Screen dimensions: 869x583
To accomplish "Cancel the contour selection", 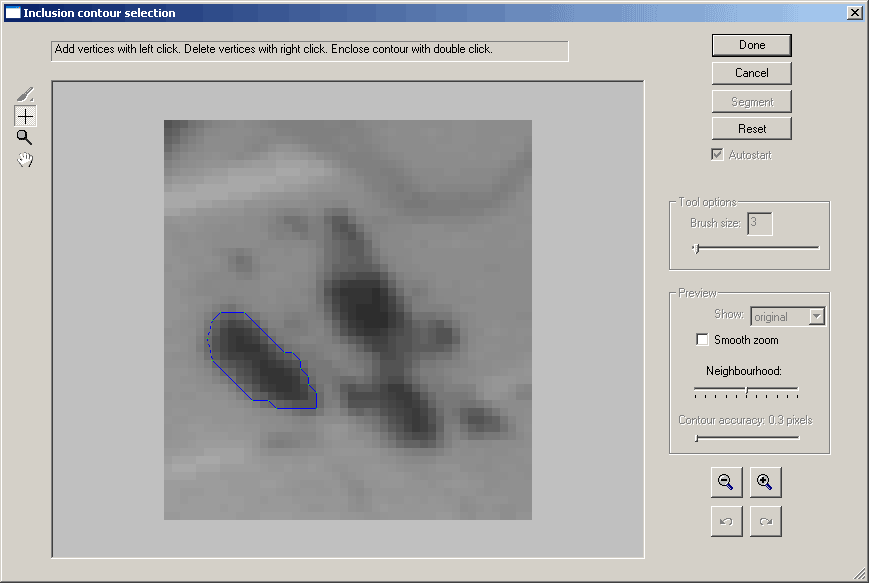I will 752,73.
